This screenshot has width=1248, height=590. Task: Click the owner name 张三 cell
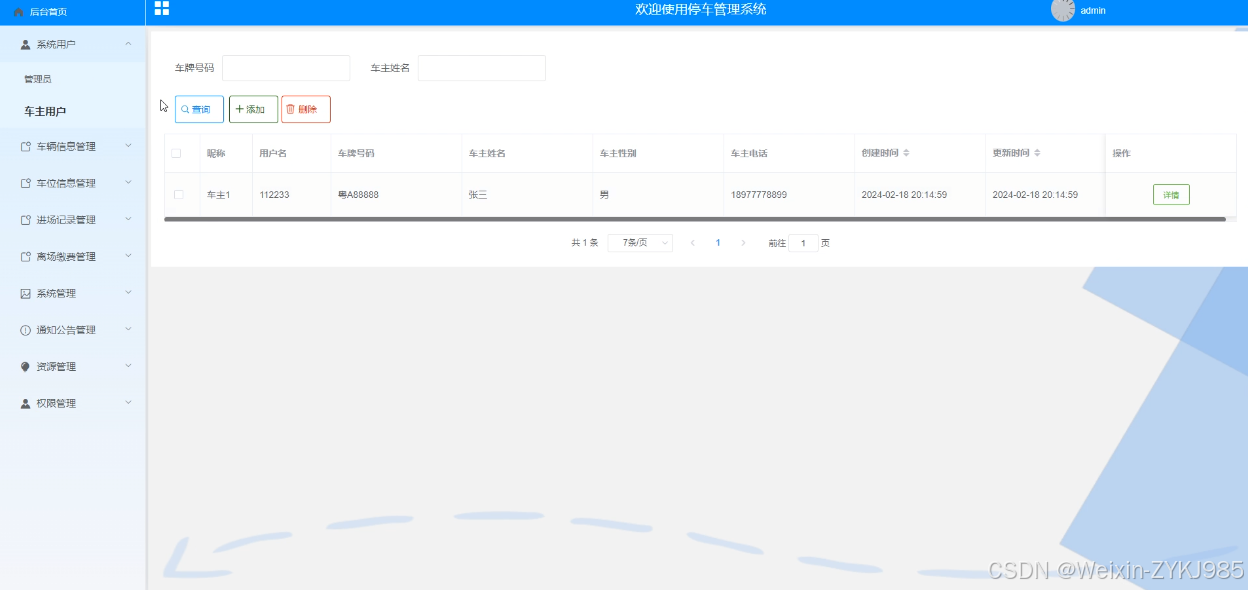click(x=478, y=195)
